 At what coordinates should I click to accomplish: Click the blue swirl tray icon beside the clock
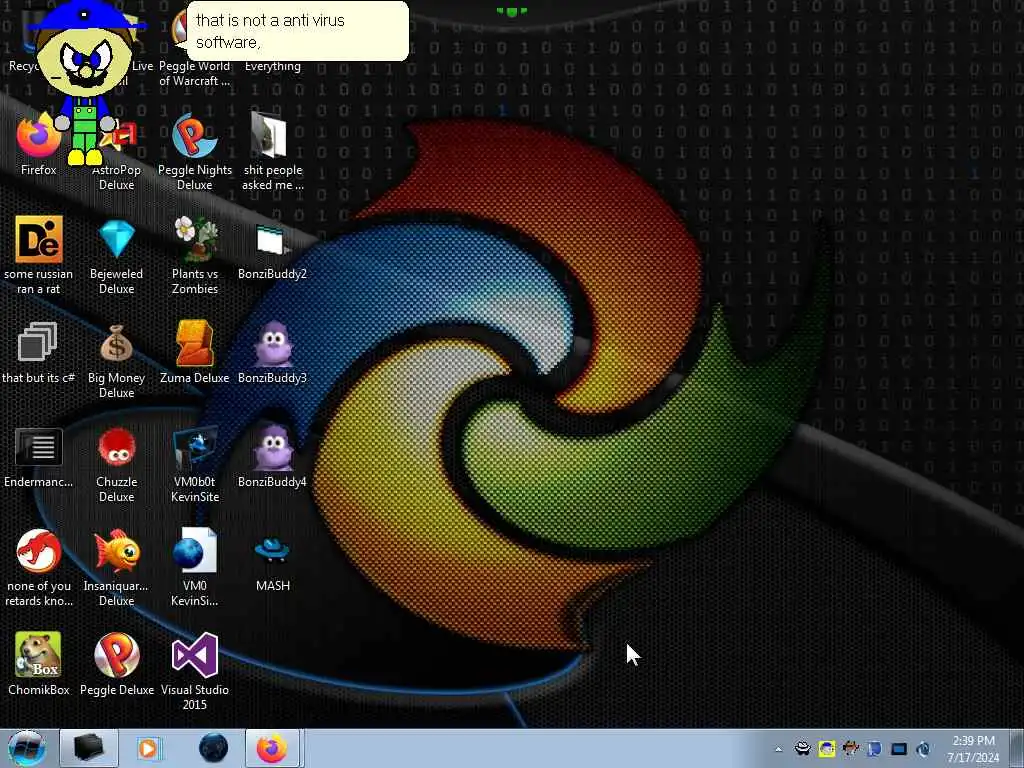(x=923, y=748)
